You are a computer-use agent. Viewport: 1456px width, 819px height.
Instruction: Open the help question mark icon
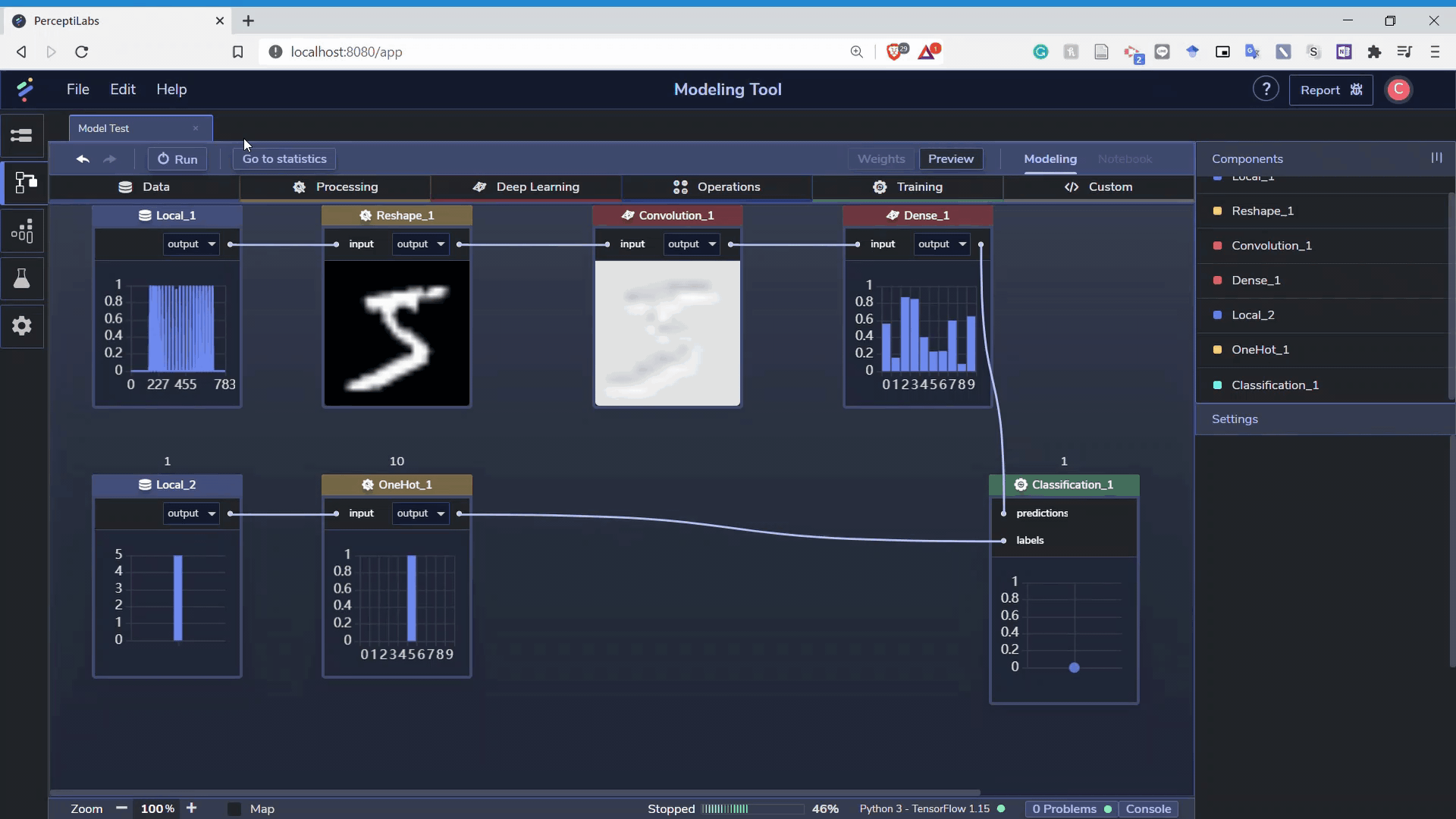click(1265, 89)
